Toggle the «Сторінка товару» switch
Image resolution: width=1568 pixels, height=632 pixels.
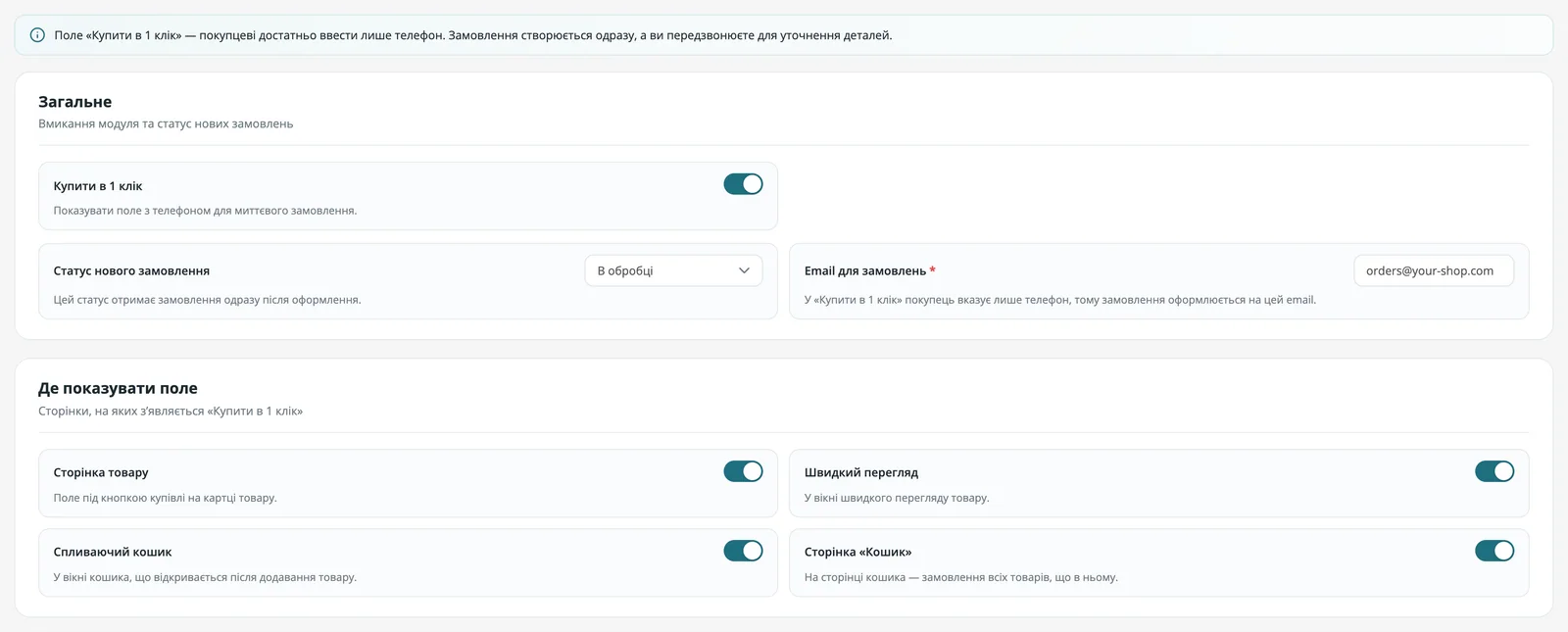pos(743,471)
